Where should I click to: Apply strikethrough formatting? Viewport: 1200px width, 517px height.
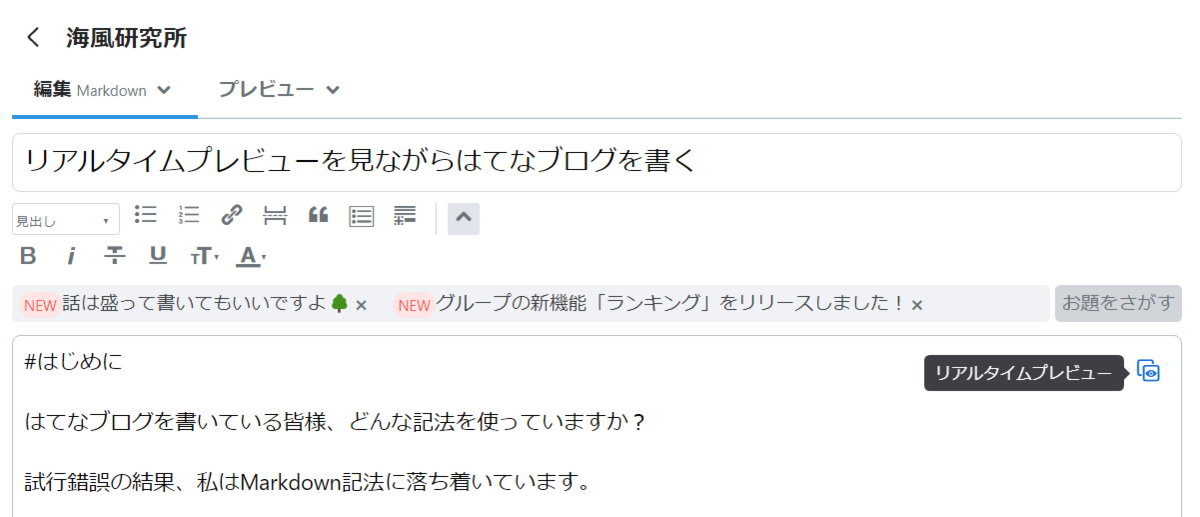tap(115, 256)
